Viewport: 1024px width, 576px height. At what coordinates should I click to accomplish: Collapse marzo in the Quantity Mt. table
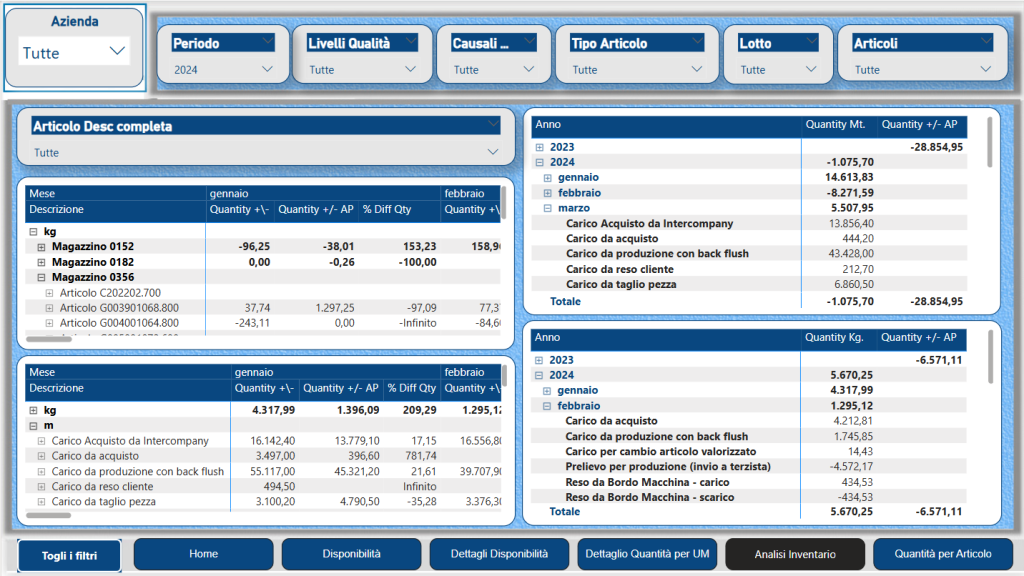(x=548, y=208)
